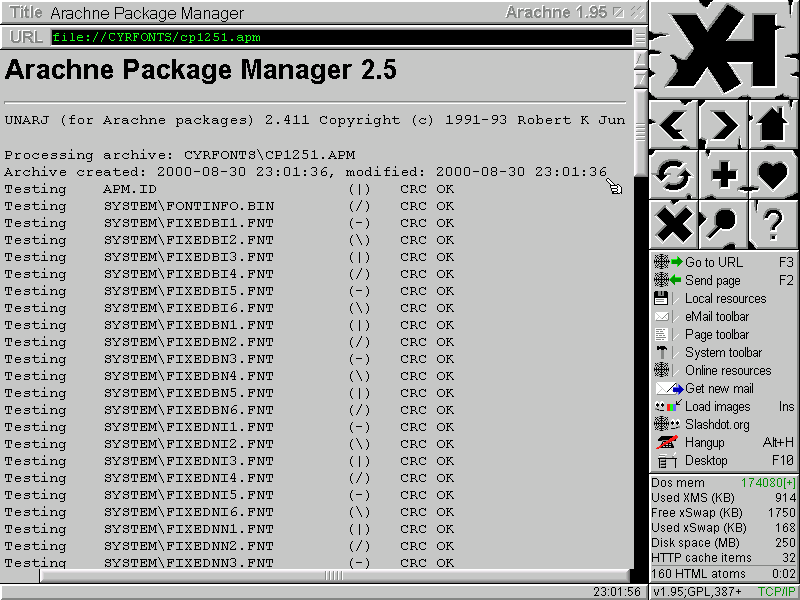Open Desktop entry
Viewport: 800px width, 600px height.
click(x=723, y=461)
